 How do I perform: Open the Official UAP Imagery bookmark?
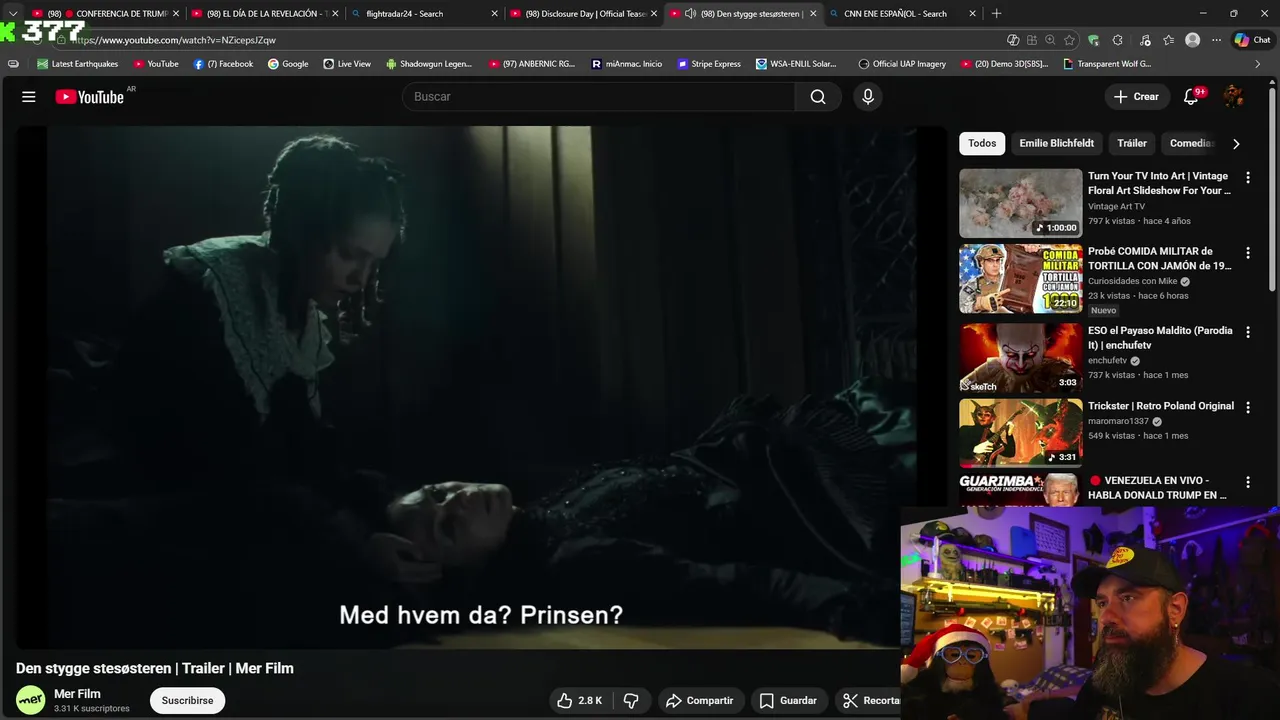click(902, 64)
